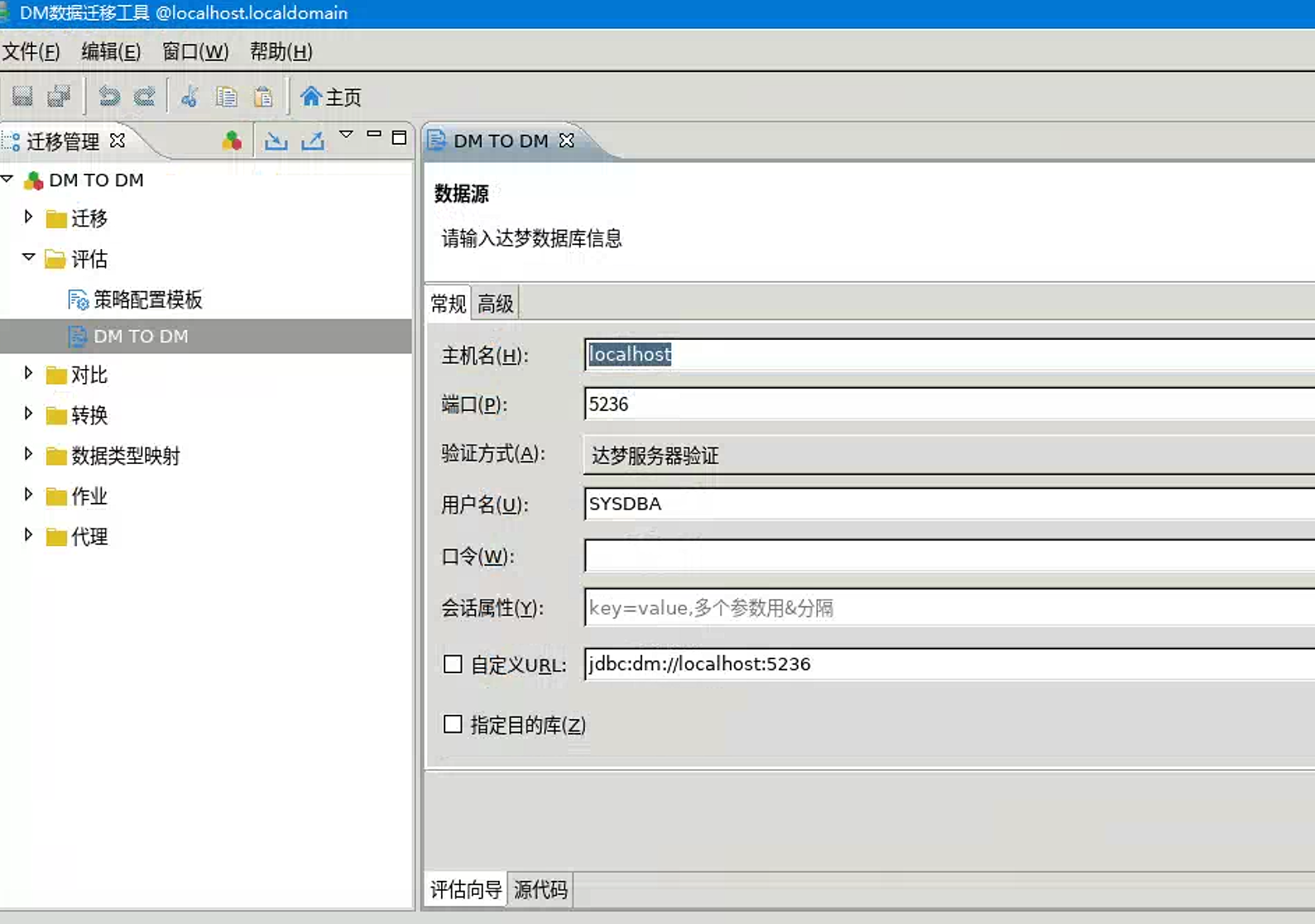Expand the 代理 folder
This screenshot has width=1315, height=924.
(29, 535)
